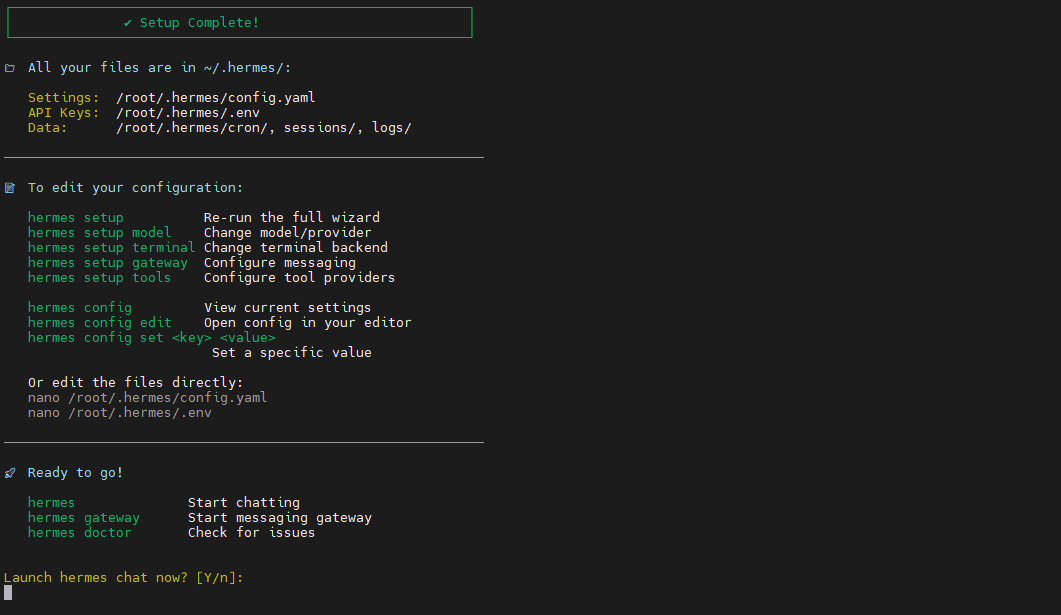Click the 'hermes setup terminal' command text
The width and height of the screenshot is (1061, 615).
(x=111, y=248)
